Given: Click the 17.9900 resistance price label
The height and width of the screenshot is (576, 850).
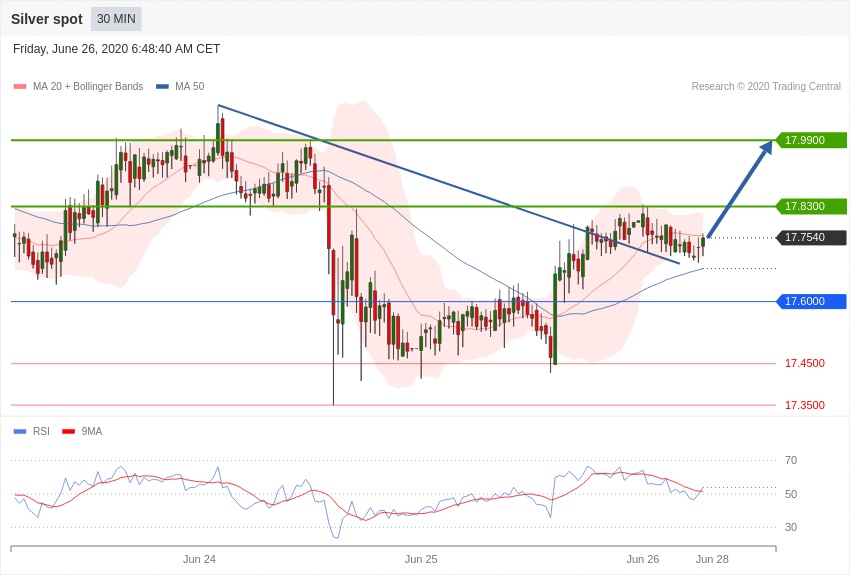Looking at the screenshot, I should pyautogui.click(x=811, y=140).
